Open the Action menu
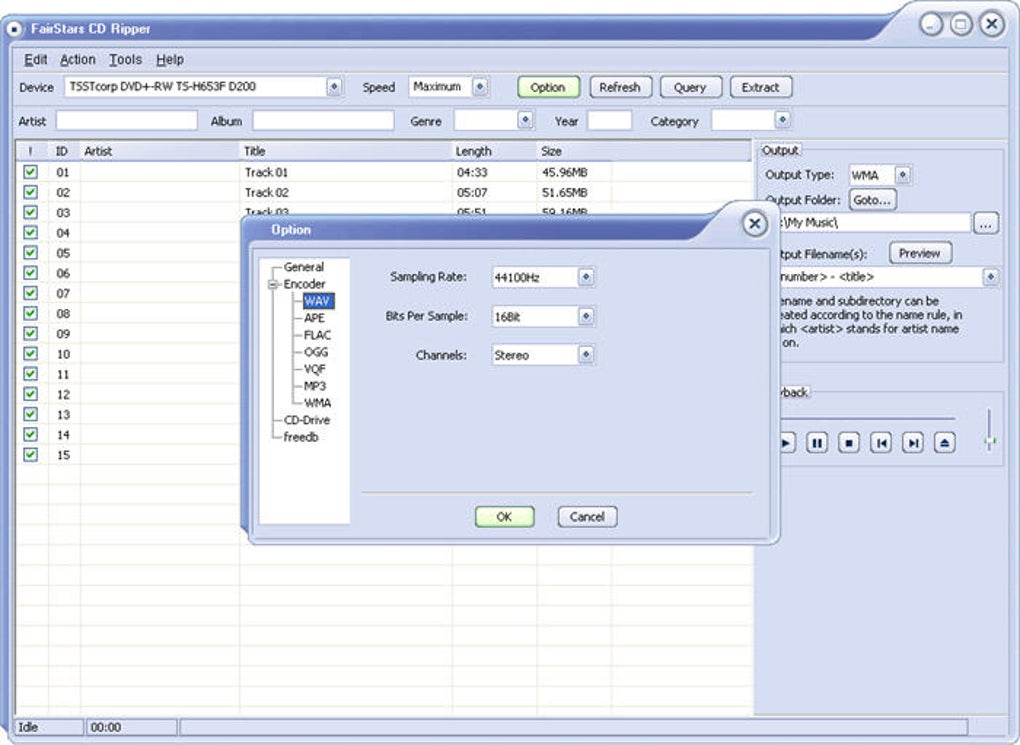 (x=77, y=59)
